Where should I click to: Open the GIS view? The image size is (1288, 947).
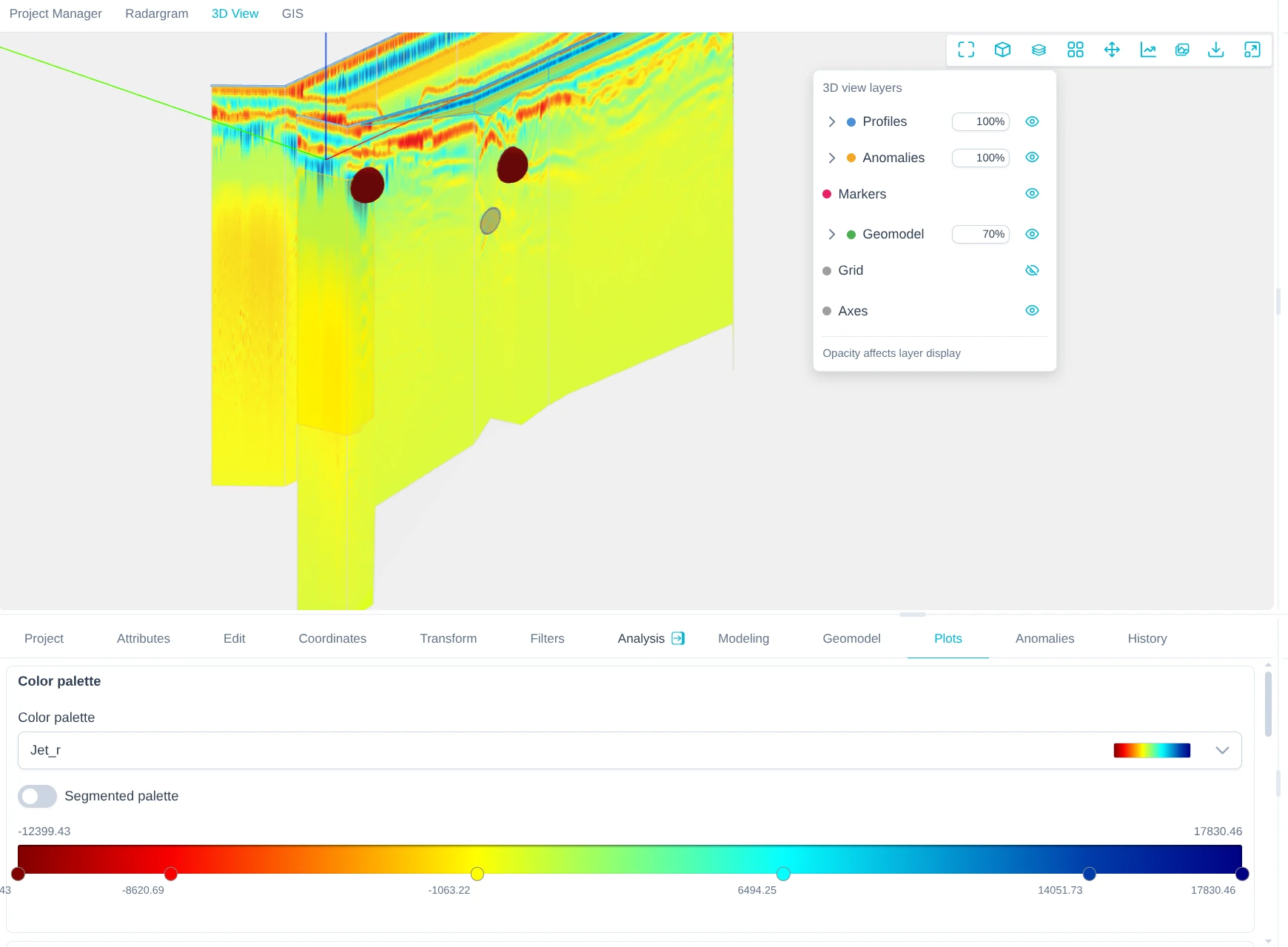[x=292, y=13]
